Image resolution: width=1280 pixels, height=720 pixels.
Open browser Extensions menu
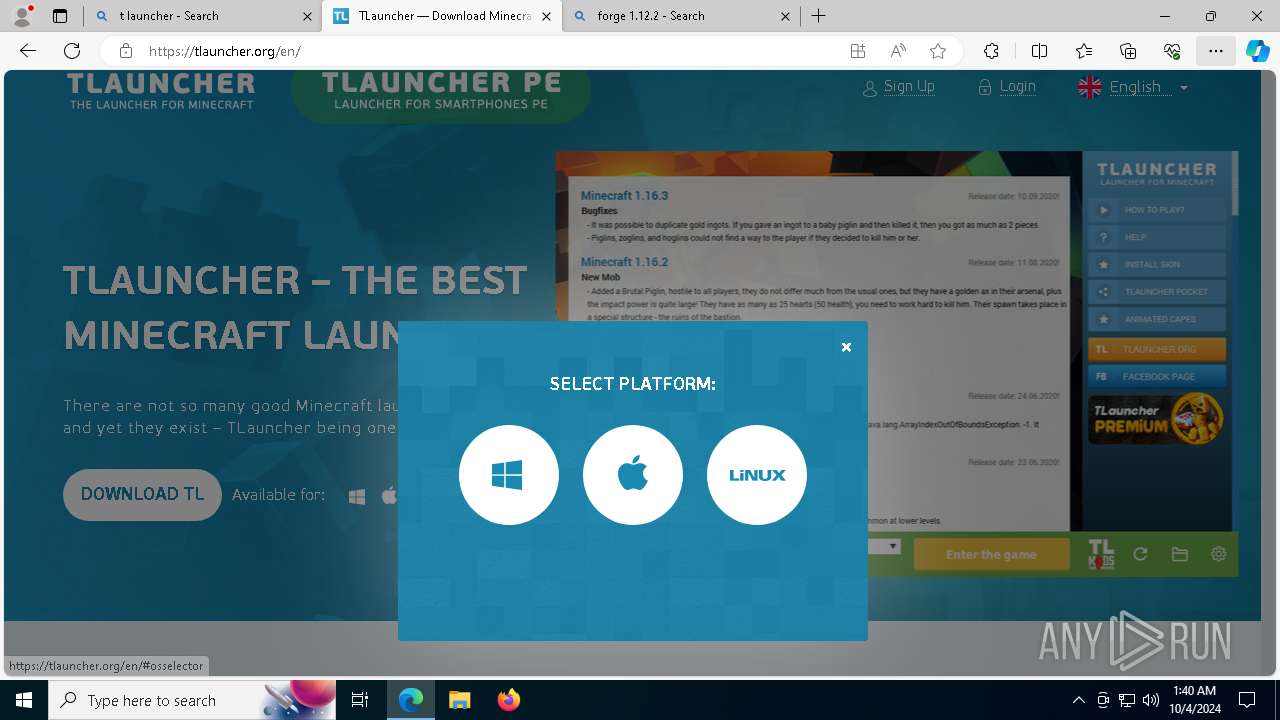[x=991, y=51]
